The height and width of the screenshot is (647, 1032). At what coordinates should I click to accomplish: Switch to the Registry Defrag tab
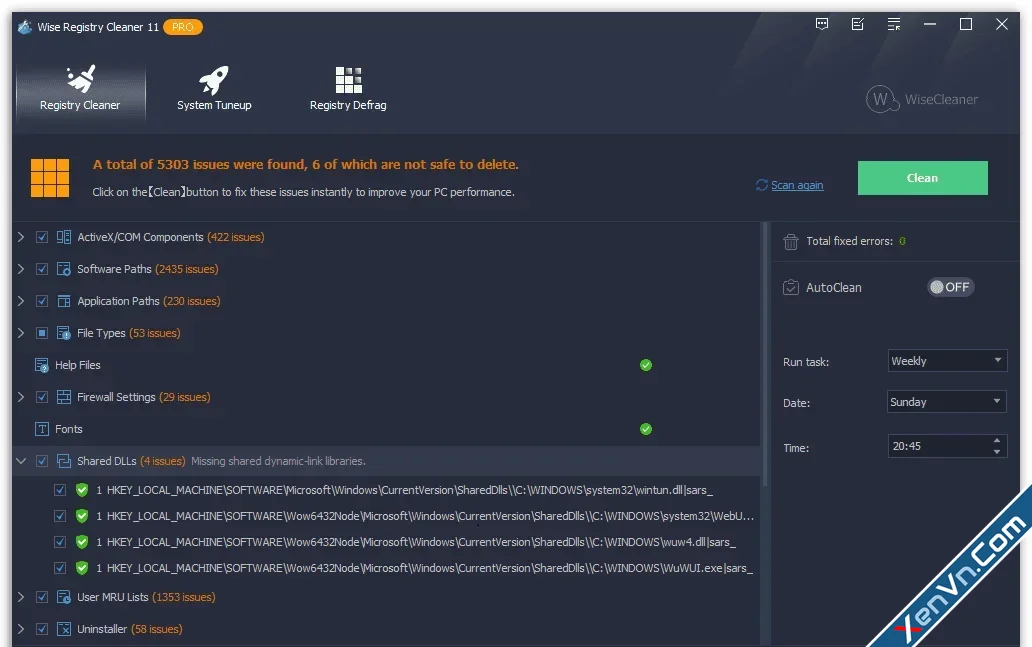348,90
